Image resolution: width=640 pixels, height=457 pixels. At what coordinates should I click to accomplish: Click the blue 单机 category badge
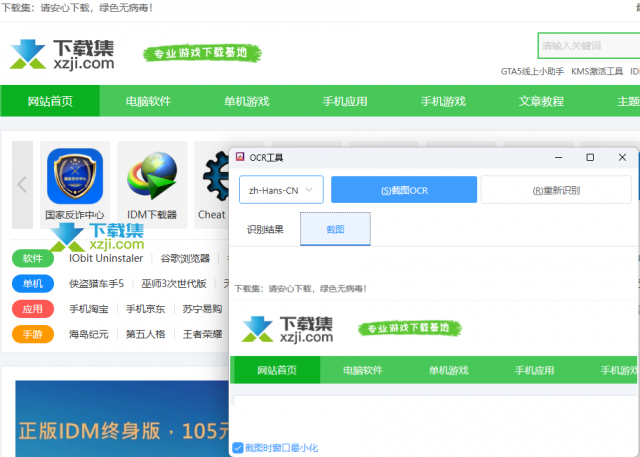pyautogui.click(x=33, y=284)
